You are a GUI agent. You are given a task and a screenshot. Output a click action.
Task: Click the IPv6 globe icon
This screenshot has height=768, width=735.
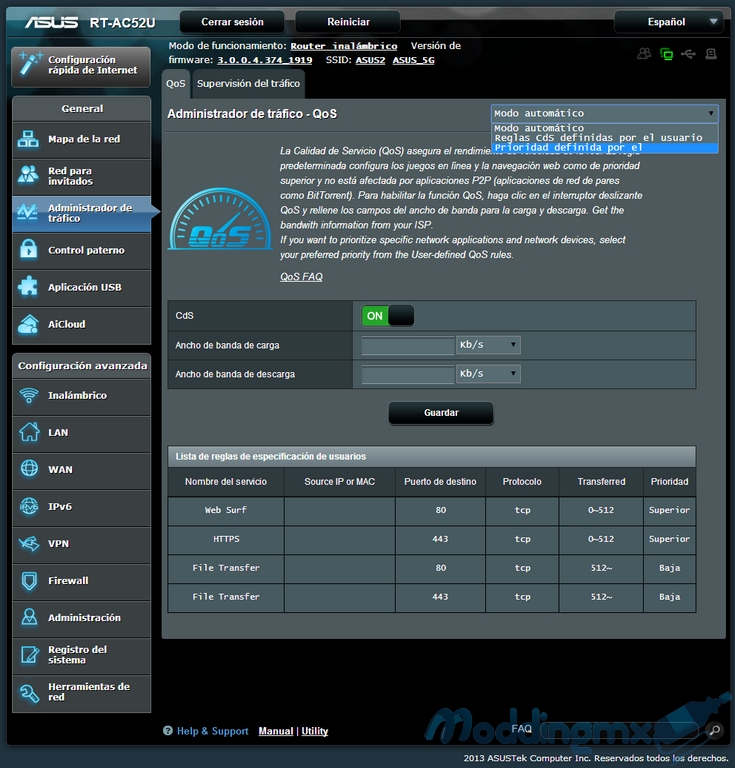[x=29, y=506]
